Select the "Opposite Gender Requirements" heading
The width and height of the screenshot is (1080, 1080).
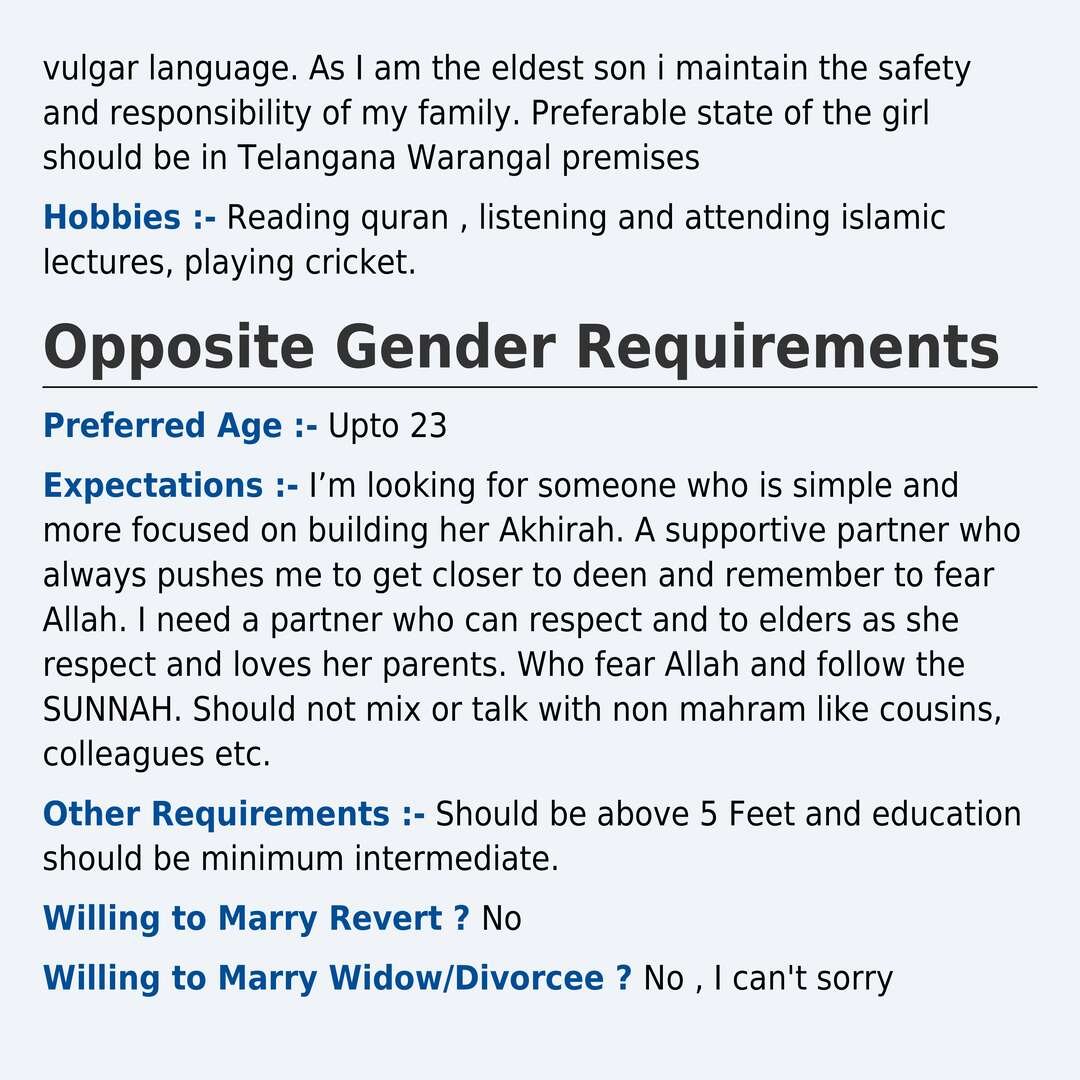point(520,347)
